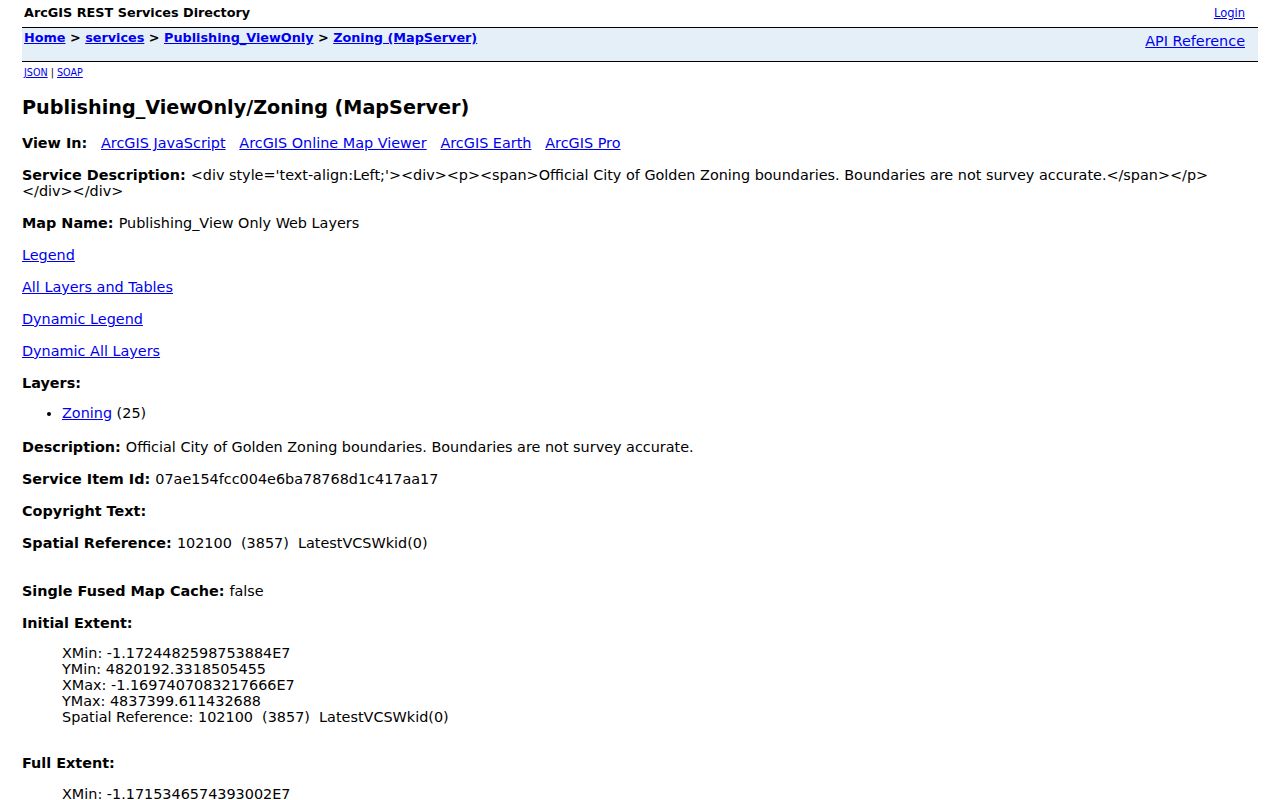
Task: Open the SOAP format link
Action: (x=70, y=72)
